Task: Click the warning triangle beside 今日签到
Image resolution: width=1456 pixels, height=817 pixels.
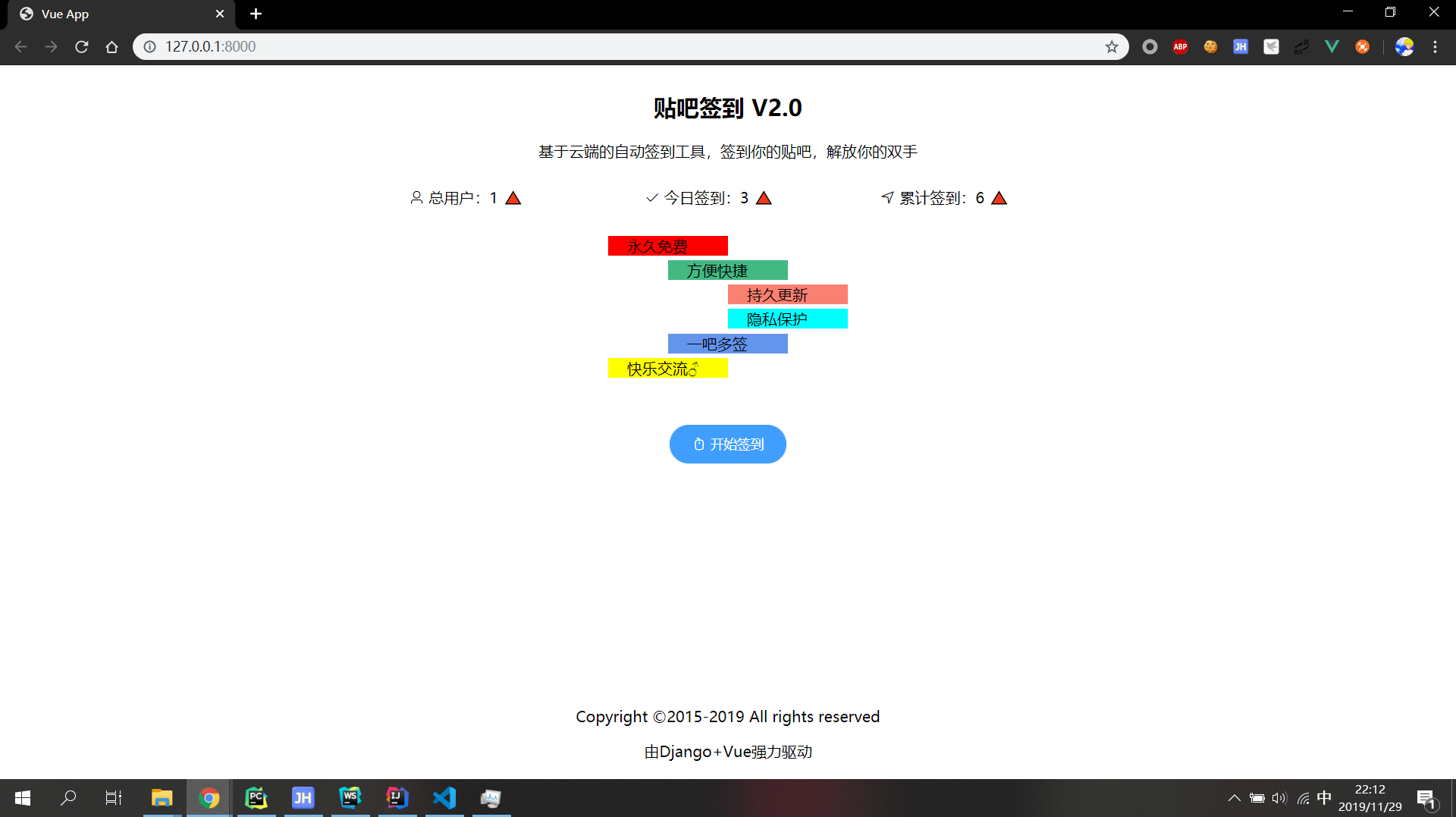Action: pos(764,197)
